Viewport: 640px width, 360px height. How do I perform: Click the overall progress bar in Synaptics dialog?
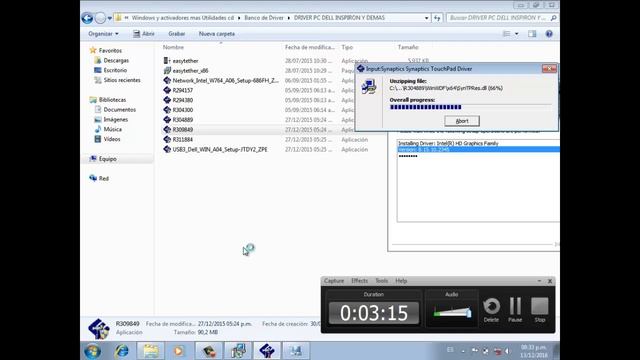(x=470, y=107)
